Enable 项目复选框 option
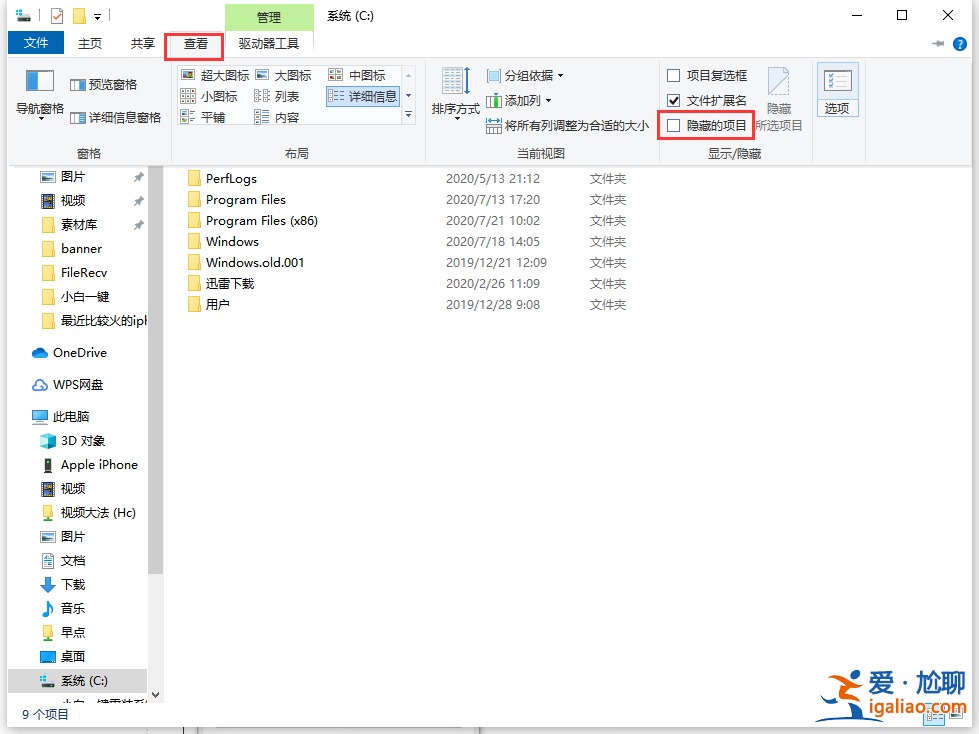This screenshot has height=734, width=979. 674,75
